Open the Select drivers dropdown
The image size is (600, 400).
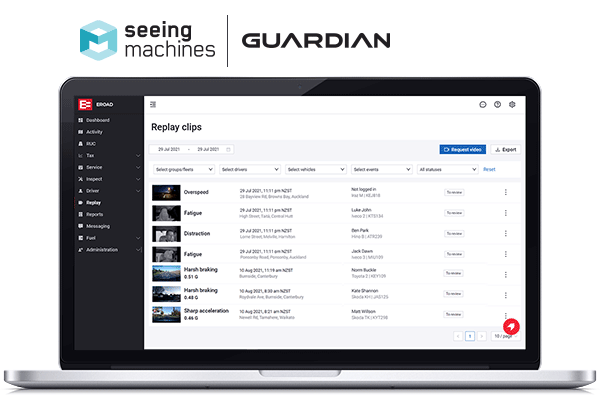click(x=249, y=169)
